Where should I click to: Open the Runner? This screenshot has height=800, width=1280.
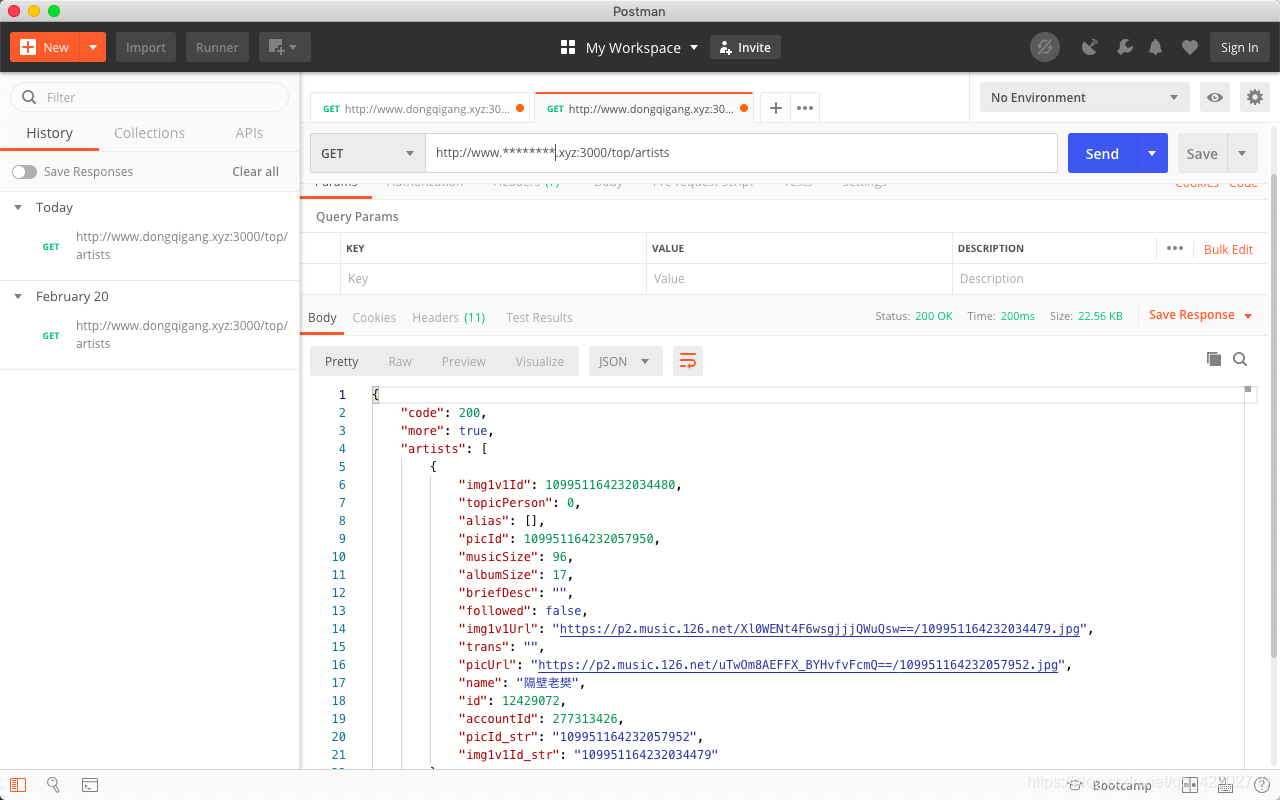pyautogui.click(x=217, y=47)
